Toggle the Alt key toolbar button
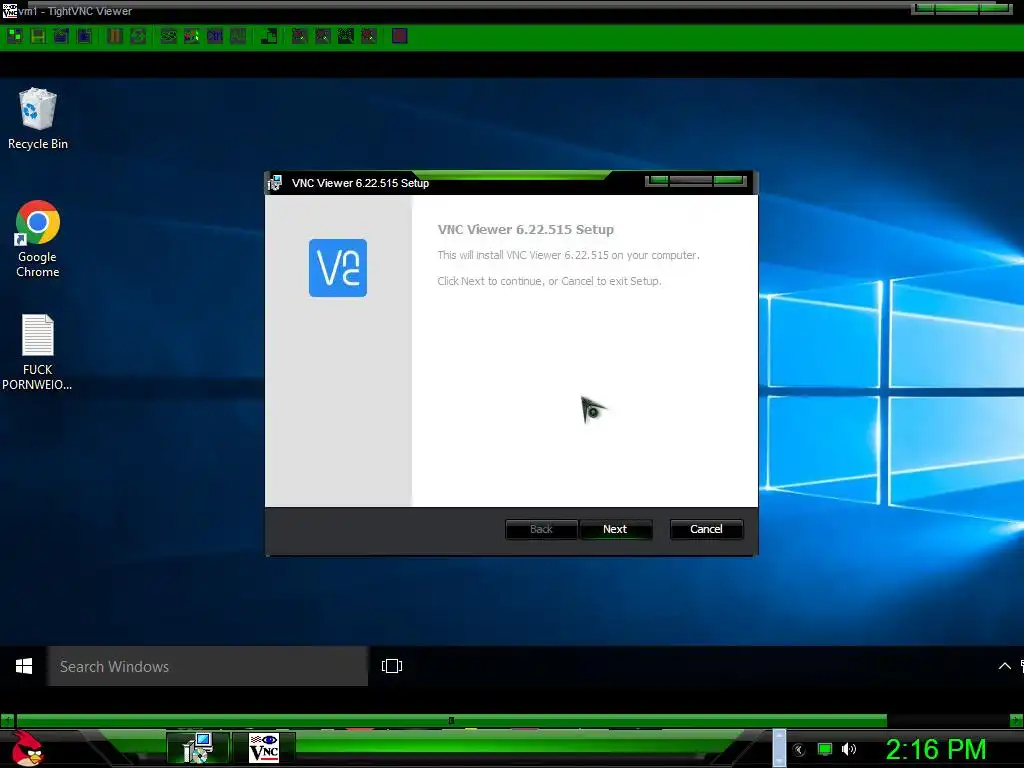The height and width of the screenshot is (768, 1024). click(238, 36)
